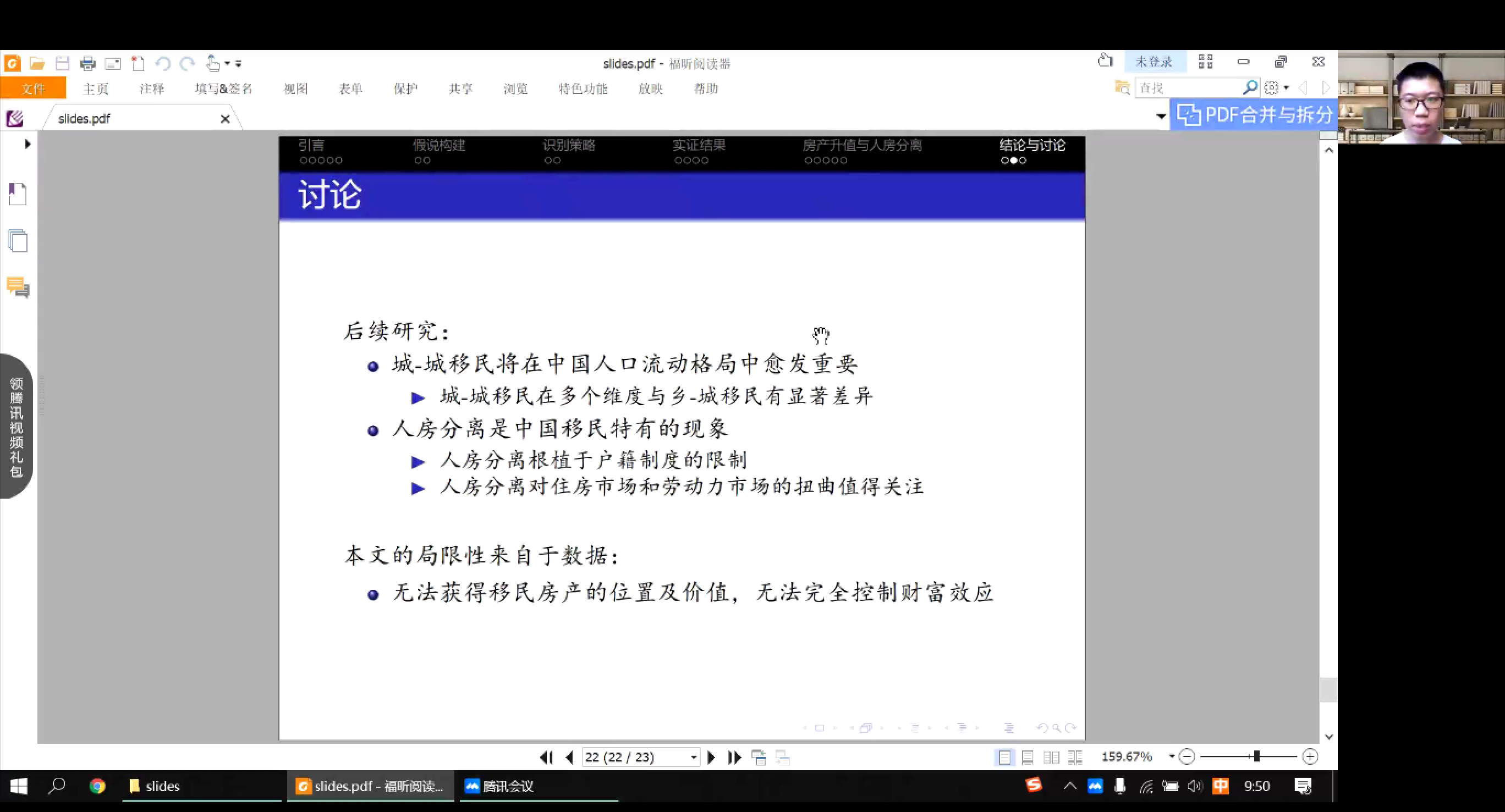
Task: Click the zoom slider handle
Action: point(1256,756)
